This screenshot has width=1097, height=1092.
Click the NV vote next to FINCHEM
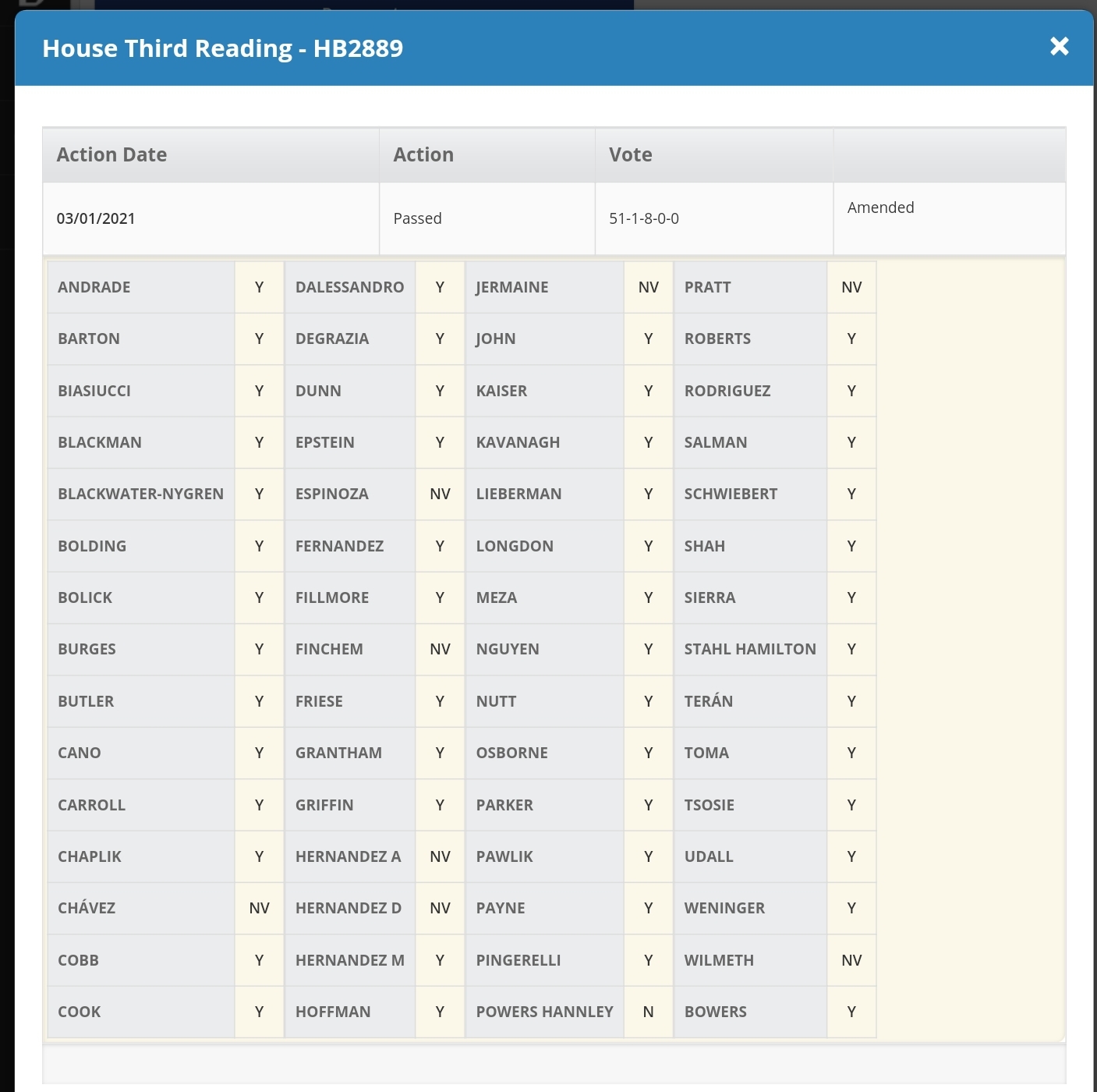pos(441,649)
